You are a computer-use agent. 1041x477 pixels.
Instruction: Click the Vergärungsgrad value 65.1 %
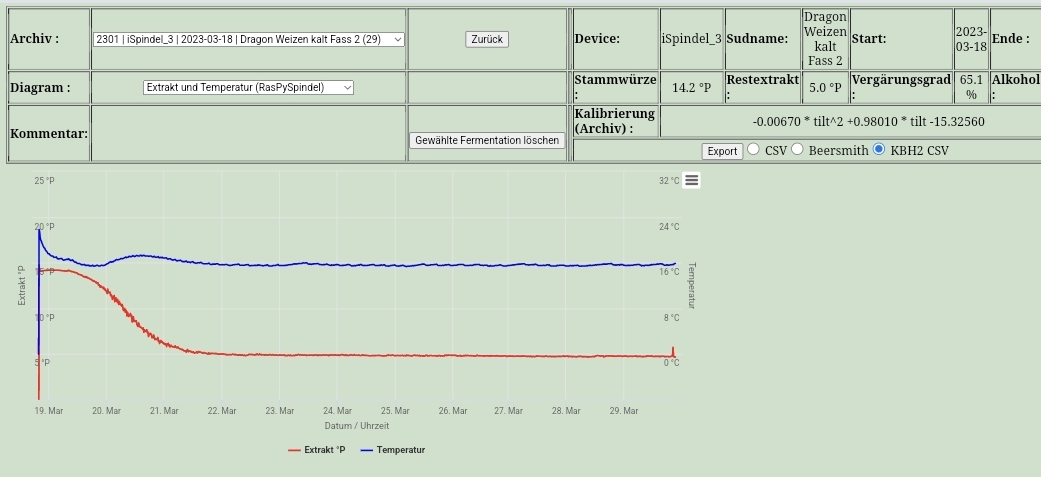click(x=970, y=87)
